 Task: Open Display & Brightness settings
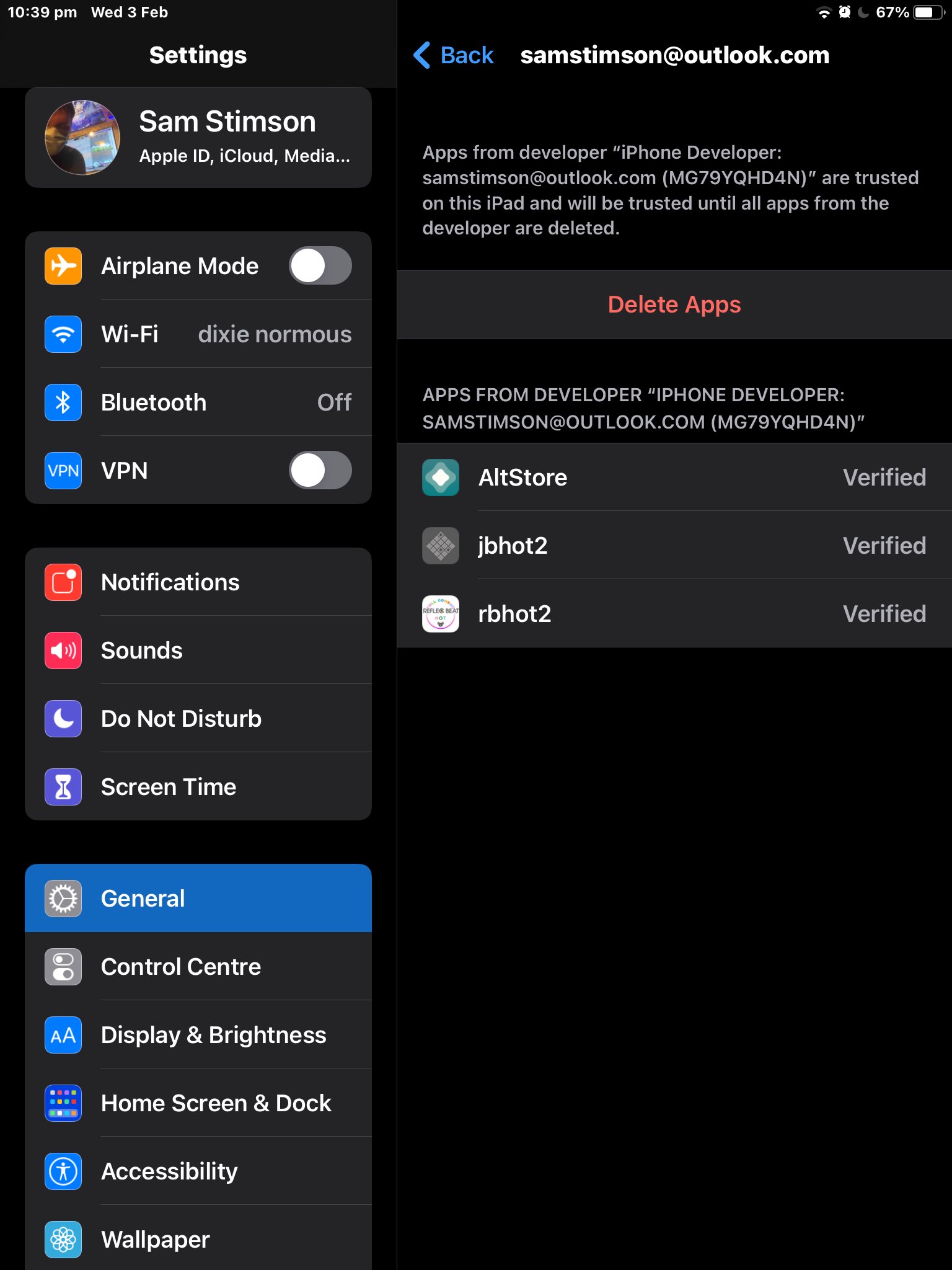tap(198, 1035)
